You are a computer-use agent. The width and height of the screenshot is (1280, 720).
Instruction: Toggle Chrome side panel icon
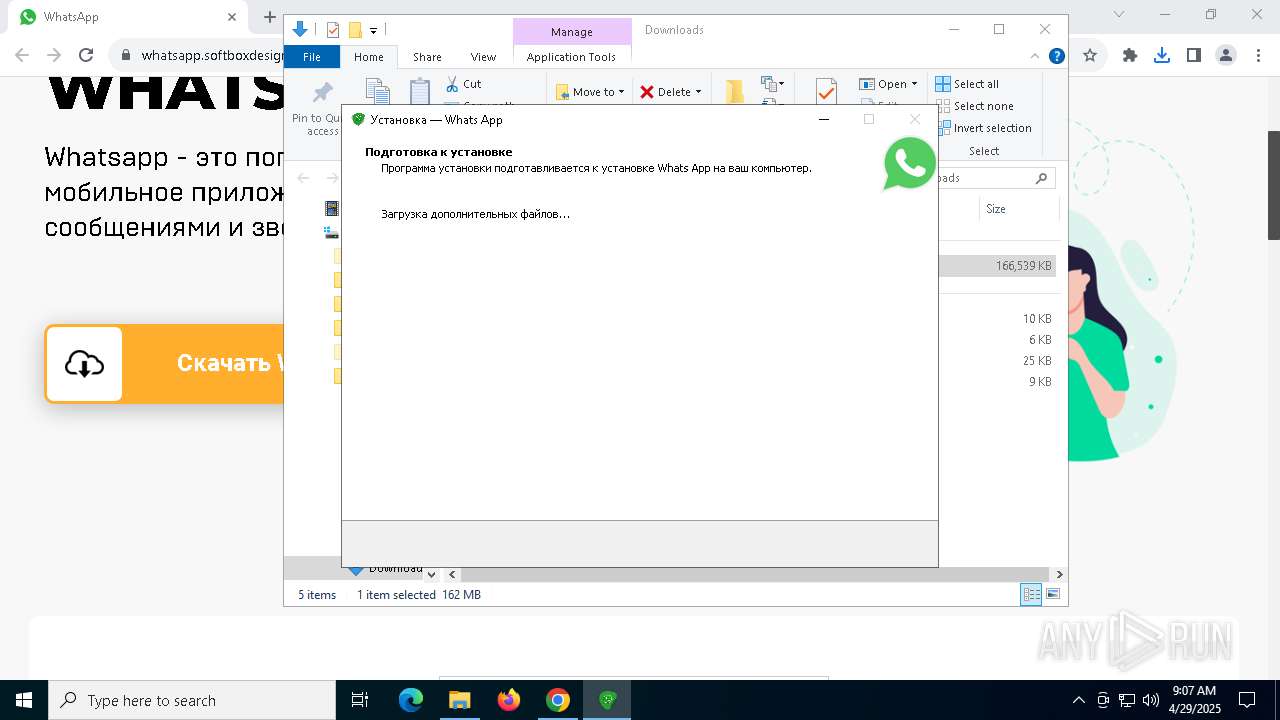(x=1194, y=55)
